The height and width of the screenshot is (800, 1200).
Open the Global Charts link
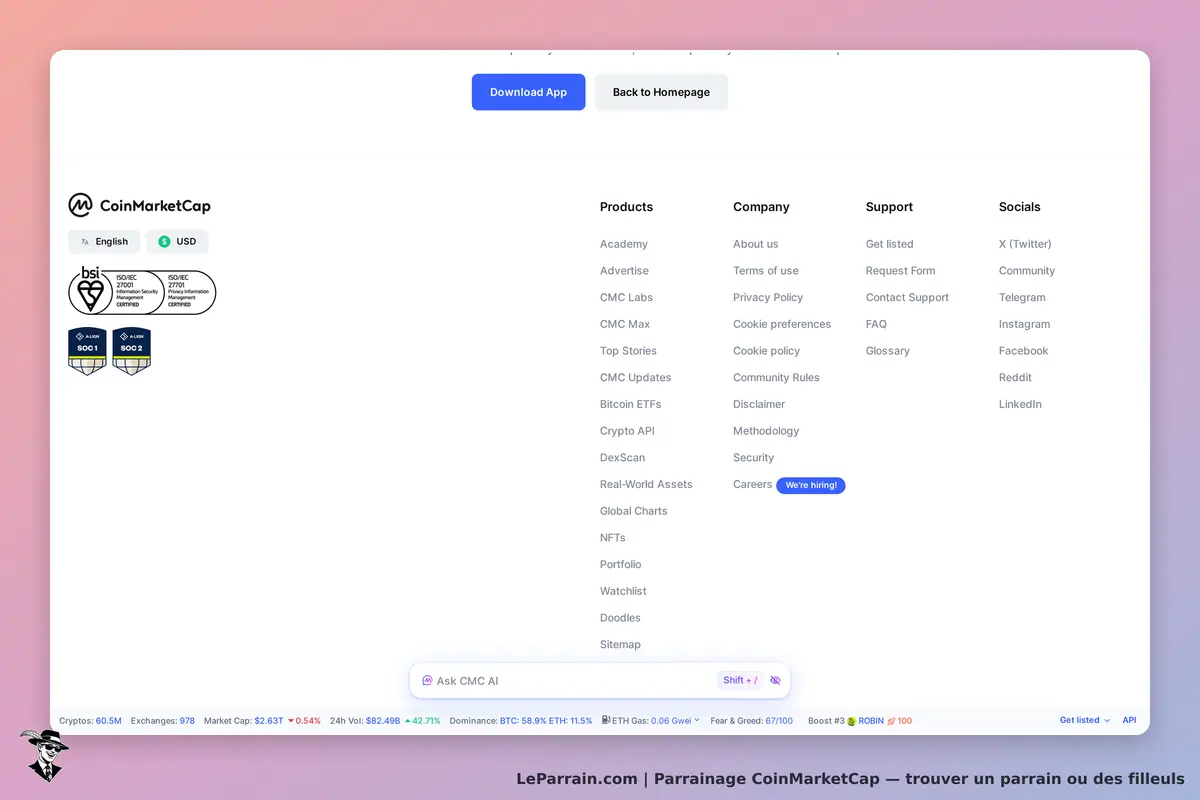(x=633, y=511)
